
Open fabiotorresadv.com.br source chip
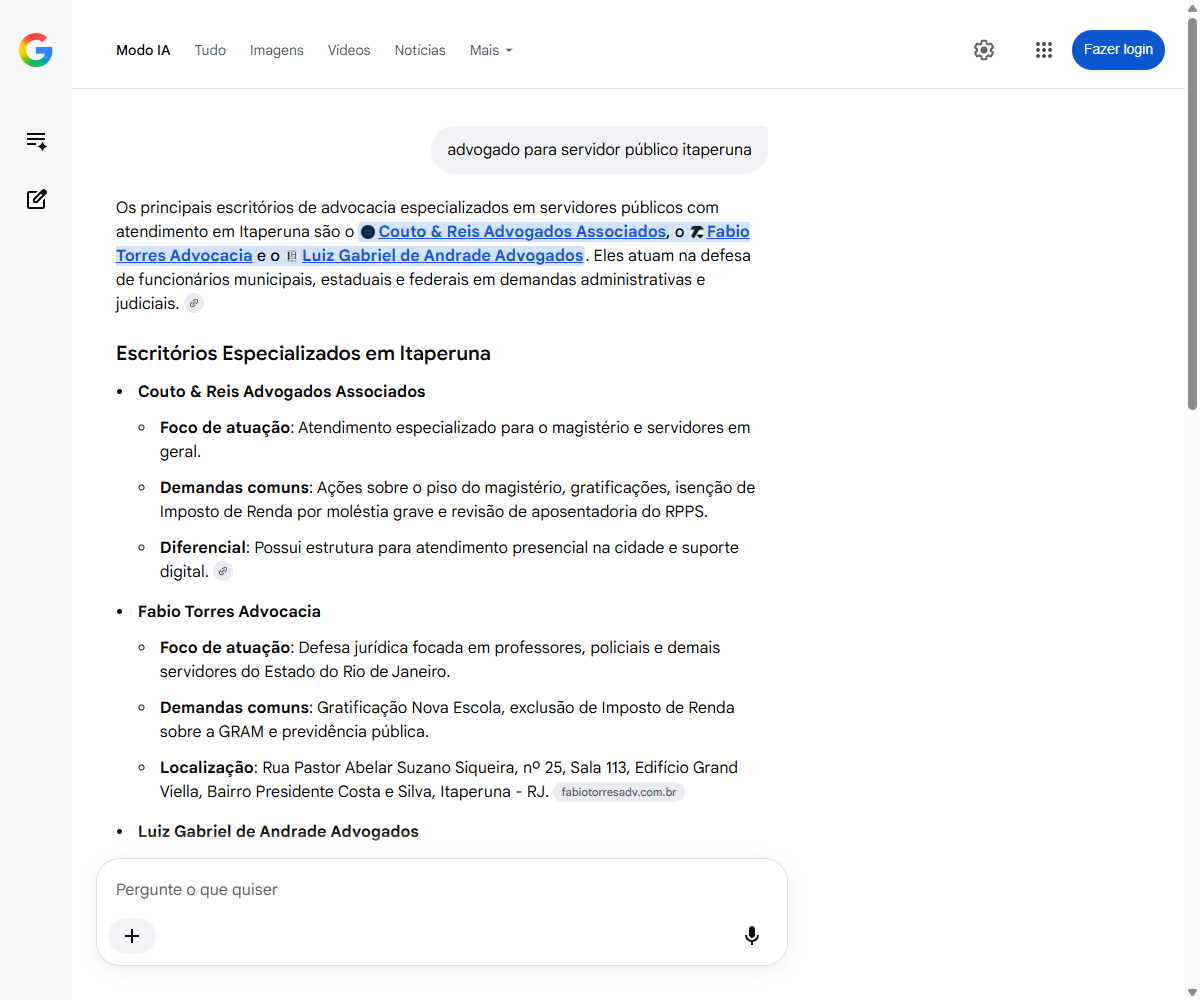point(619,793)
